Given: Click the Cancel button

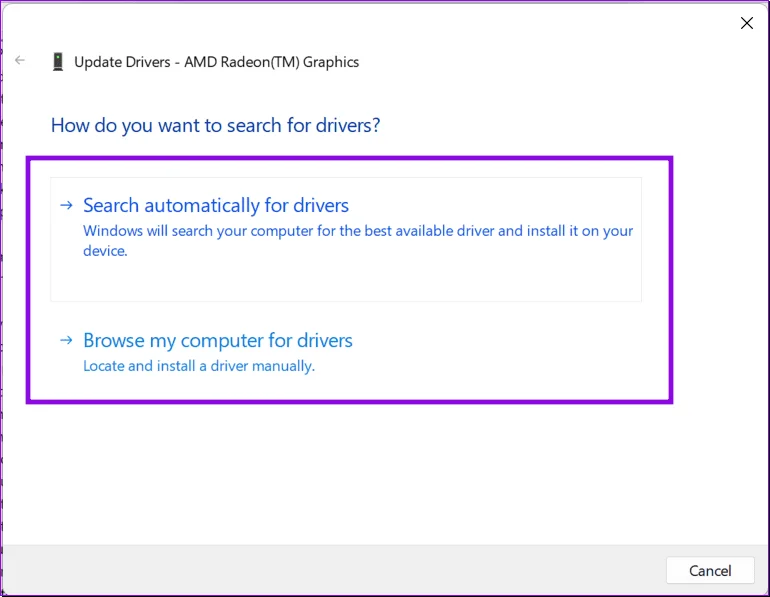Looking at the screenshot, I should 710,570.
